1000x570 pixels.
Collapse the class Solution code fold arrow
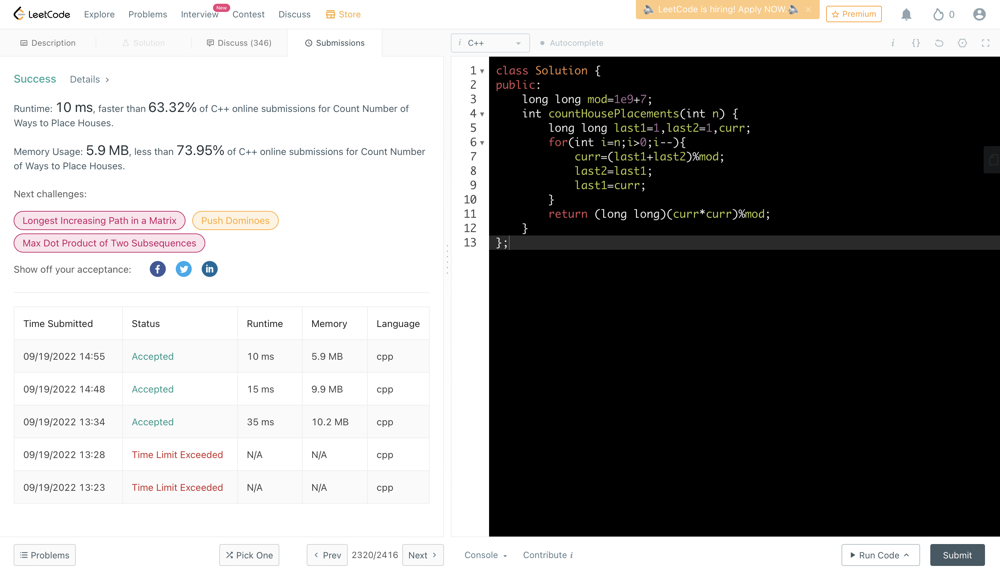pos(482,71)
